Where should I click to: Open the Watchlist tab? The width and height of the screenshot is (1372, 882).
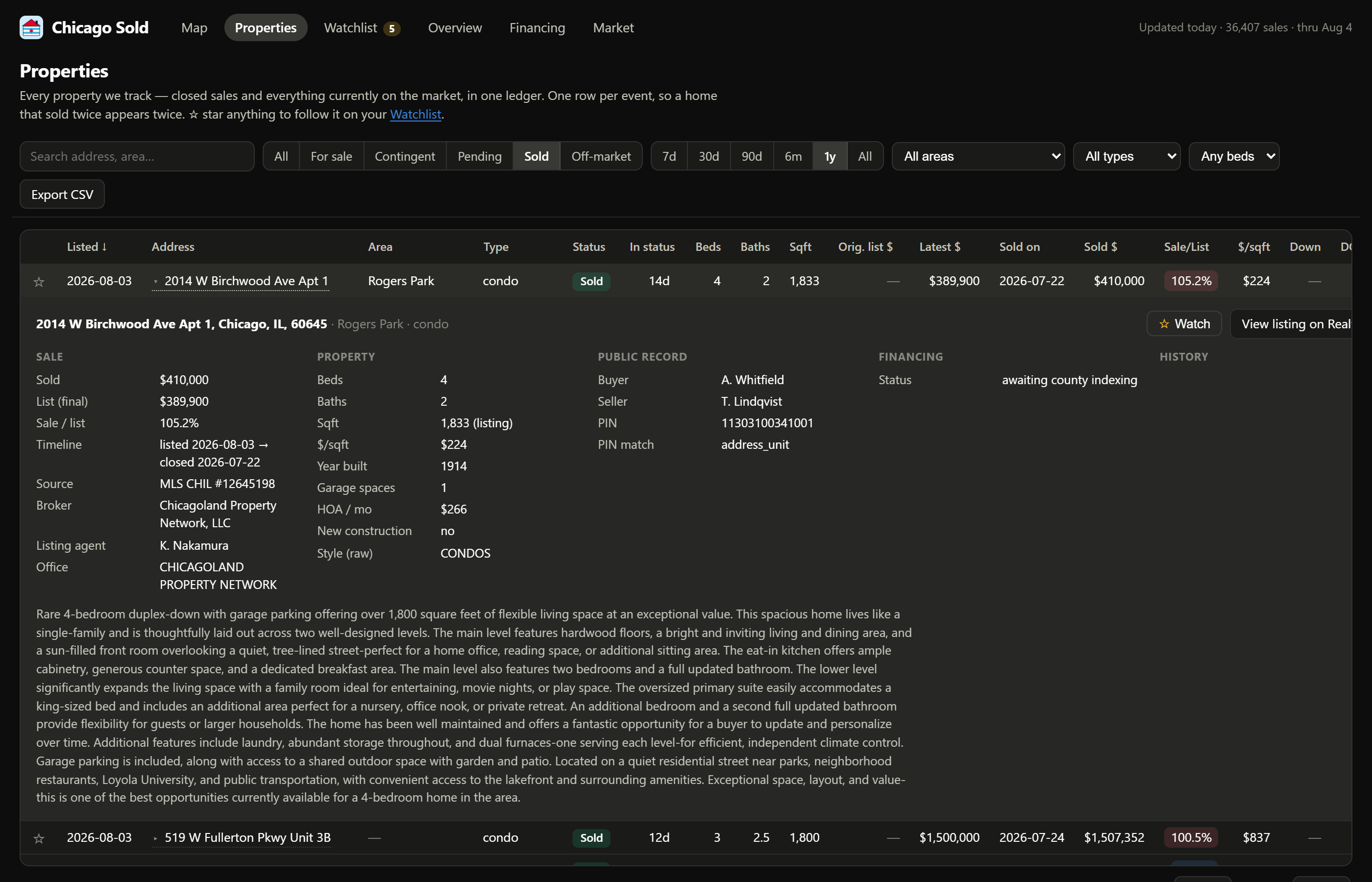point(362,27)
